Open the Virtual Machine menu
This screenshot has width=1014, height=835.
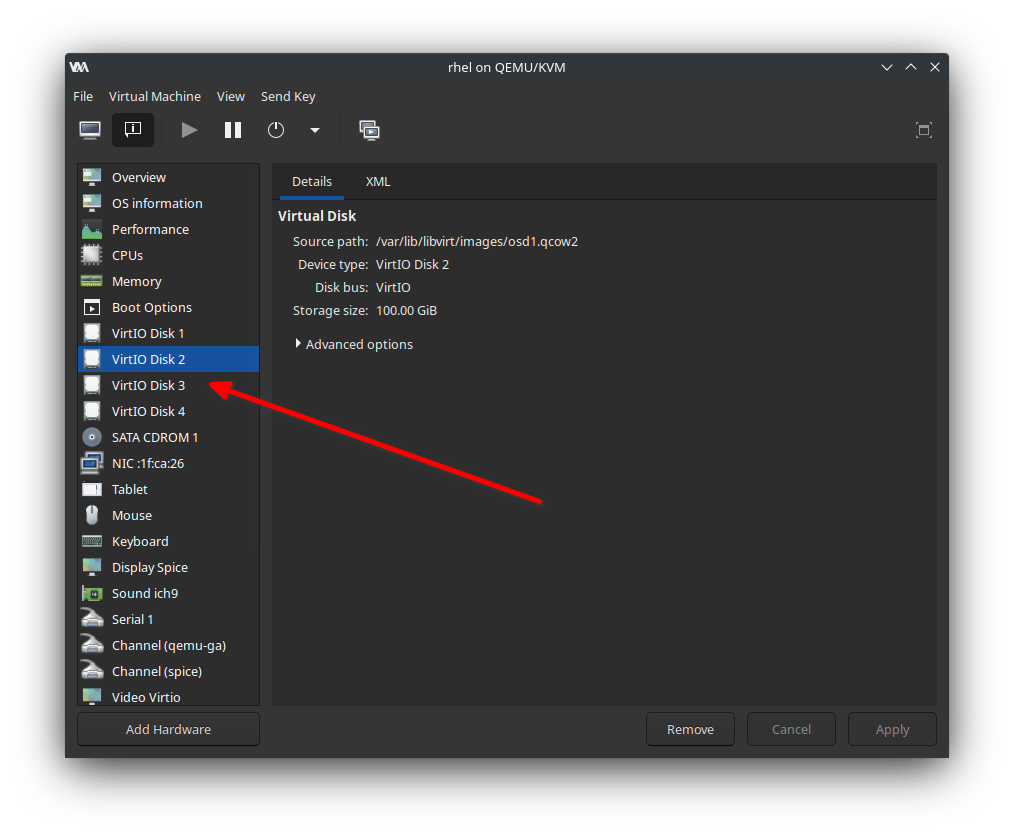(155, 96)
